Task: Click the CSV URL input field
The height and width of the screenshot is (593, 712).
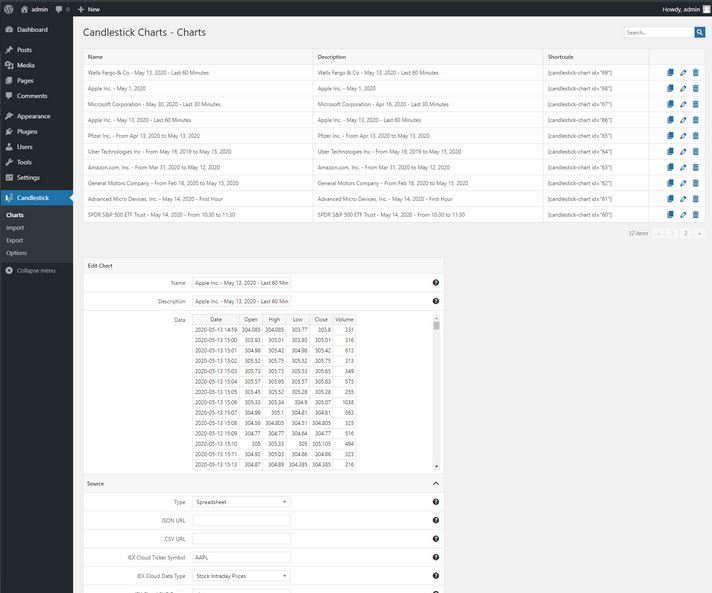Action: click(x=241, y=539)
